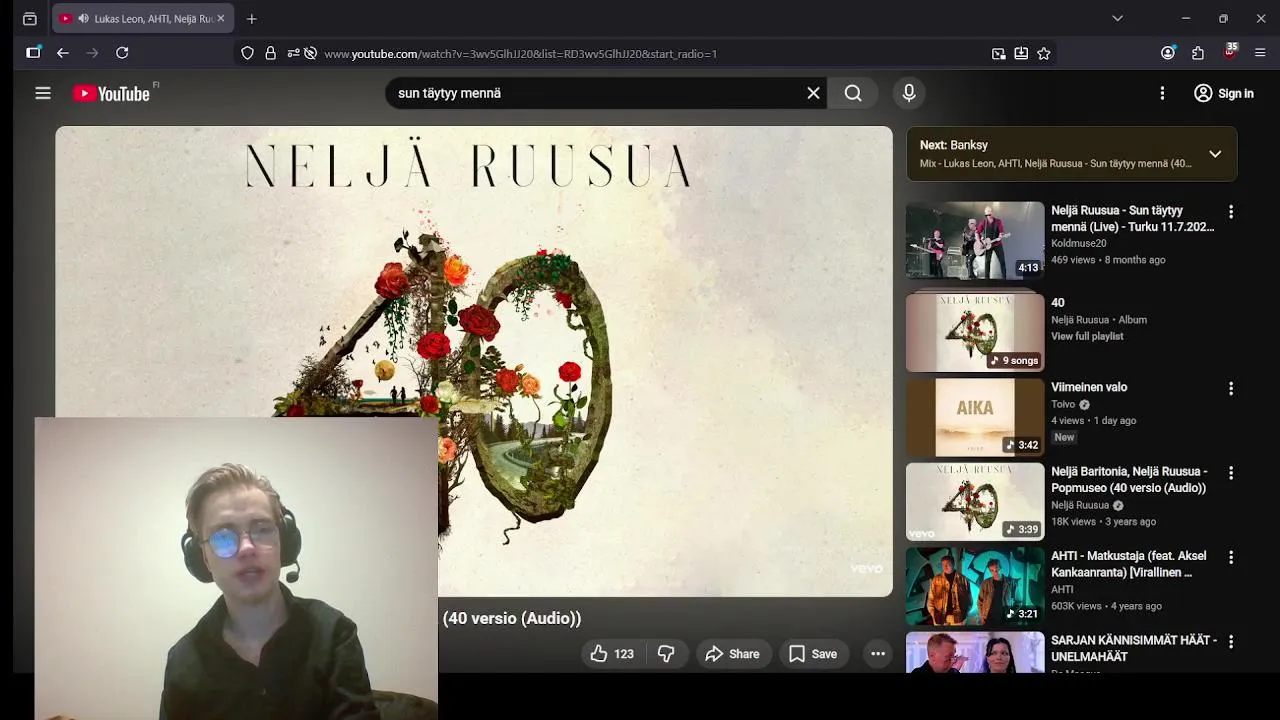Viewport: 1280px width, 720px height.
Task: Go to the YouTube home logo
Action: tap(111, 93)
